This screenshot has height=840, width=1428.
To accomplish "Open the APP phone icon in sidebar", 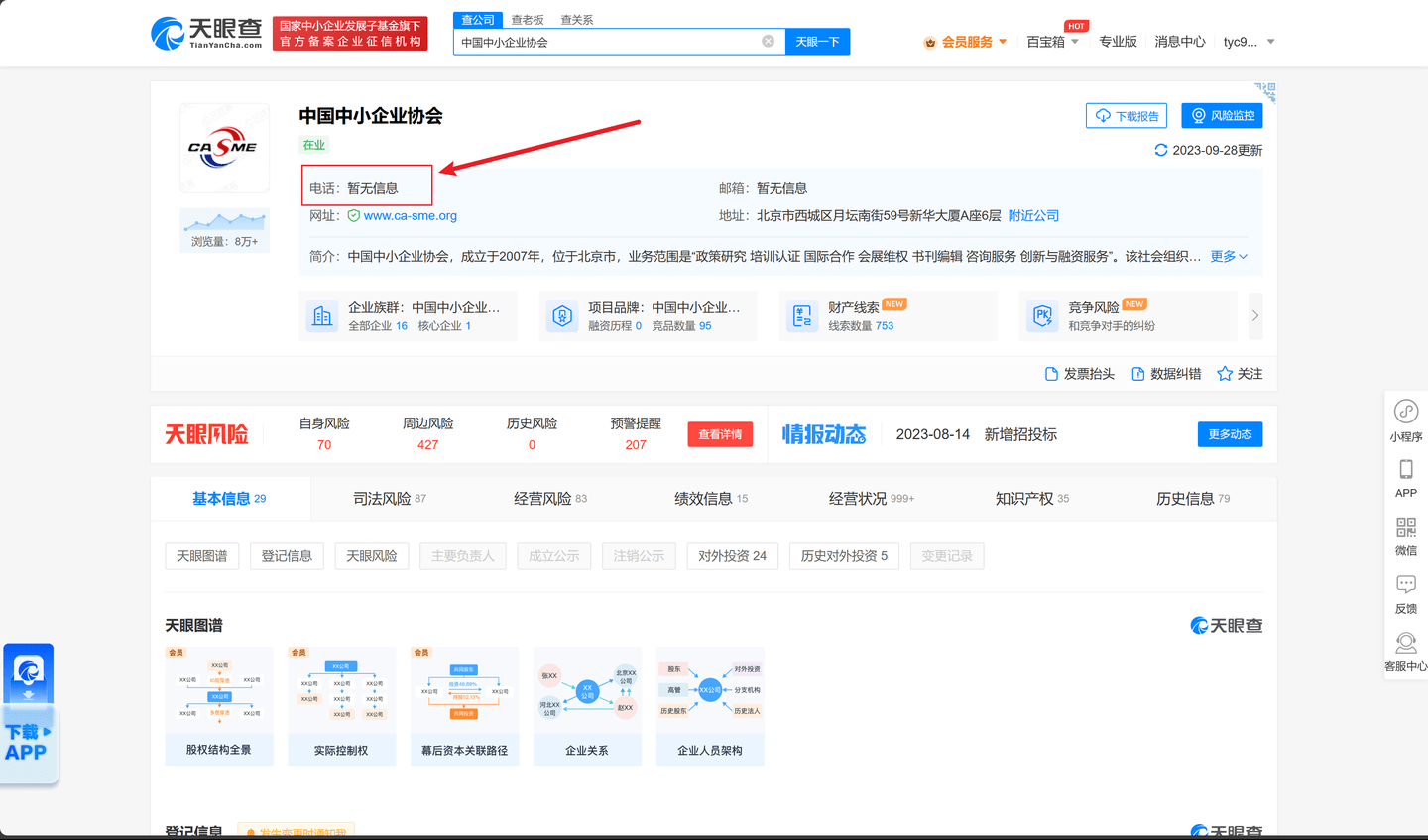I will coord(1406,469).
